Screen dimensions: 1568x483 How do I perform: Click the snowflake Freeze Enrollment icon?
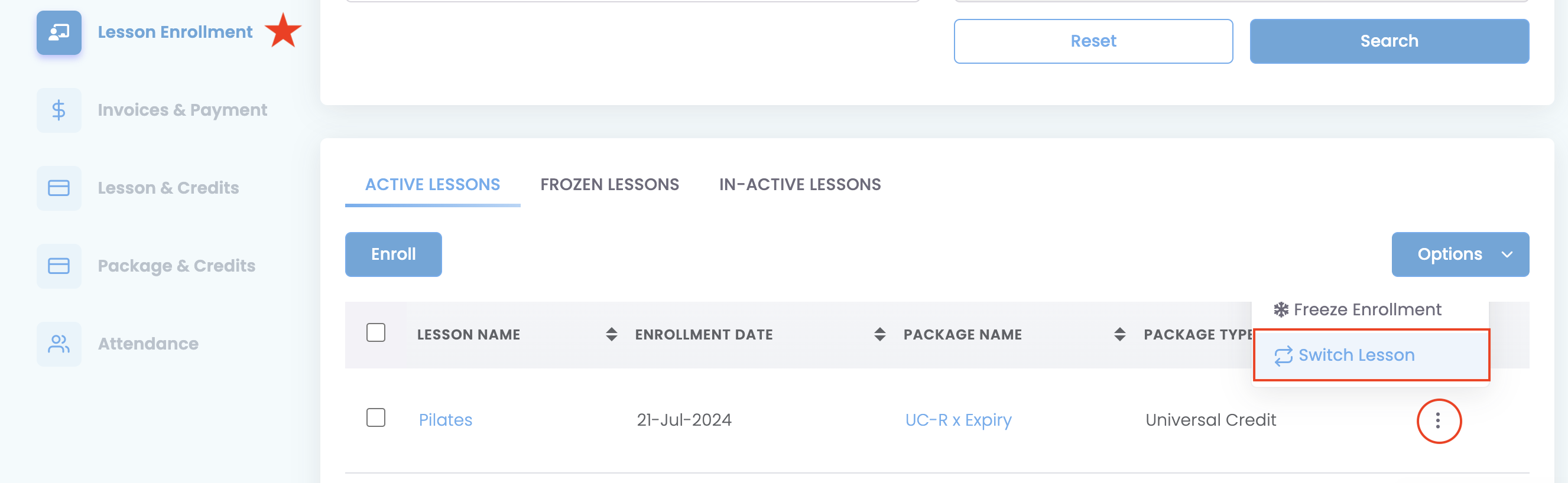1281,309
